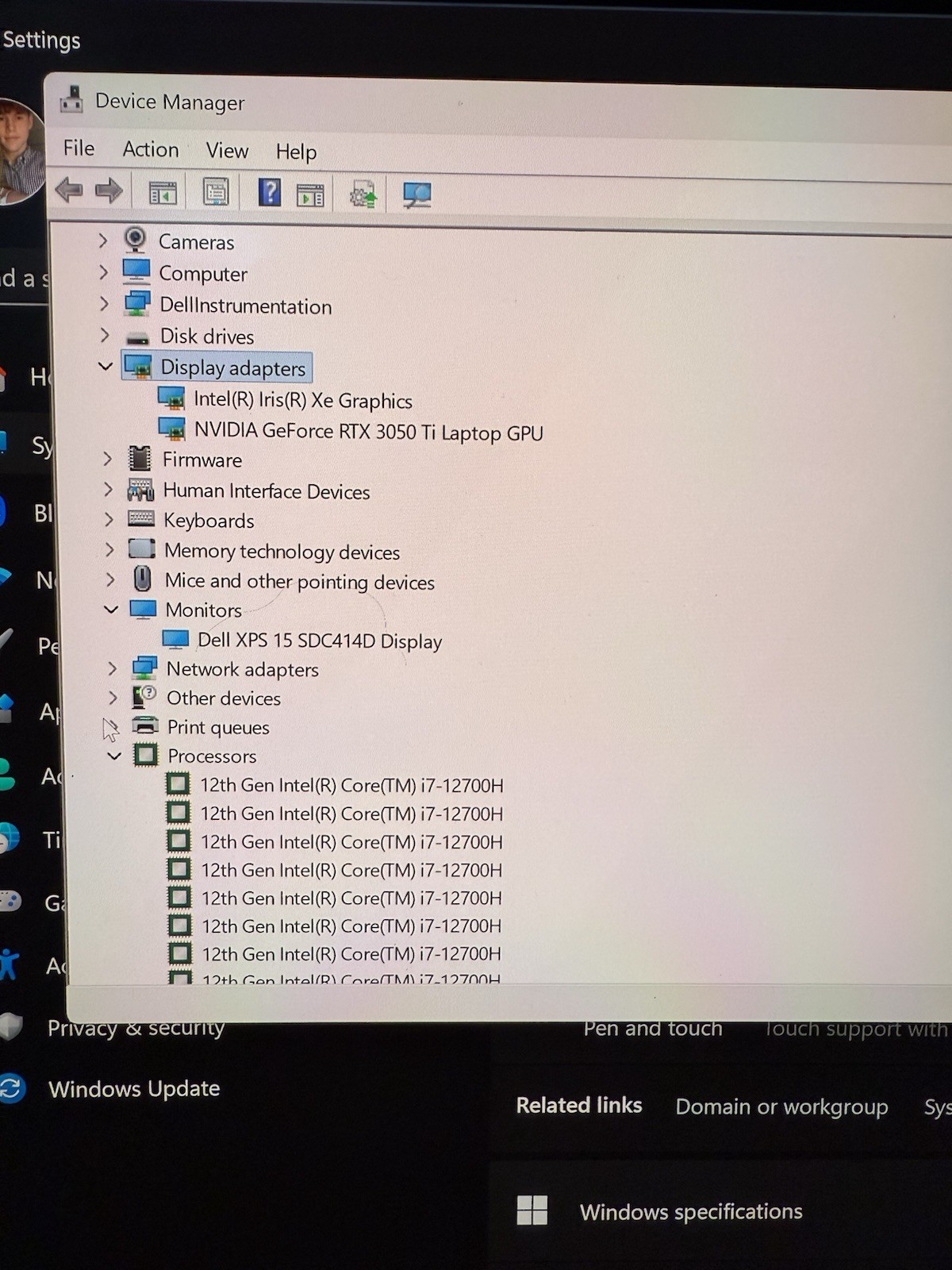Click the Windows Update sync icon in Settings

[x=12, y=1087]
